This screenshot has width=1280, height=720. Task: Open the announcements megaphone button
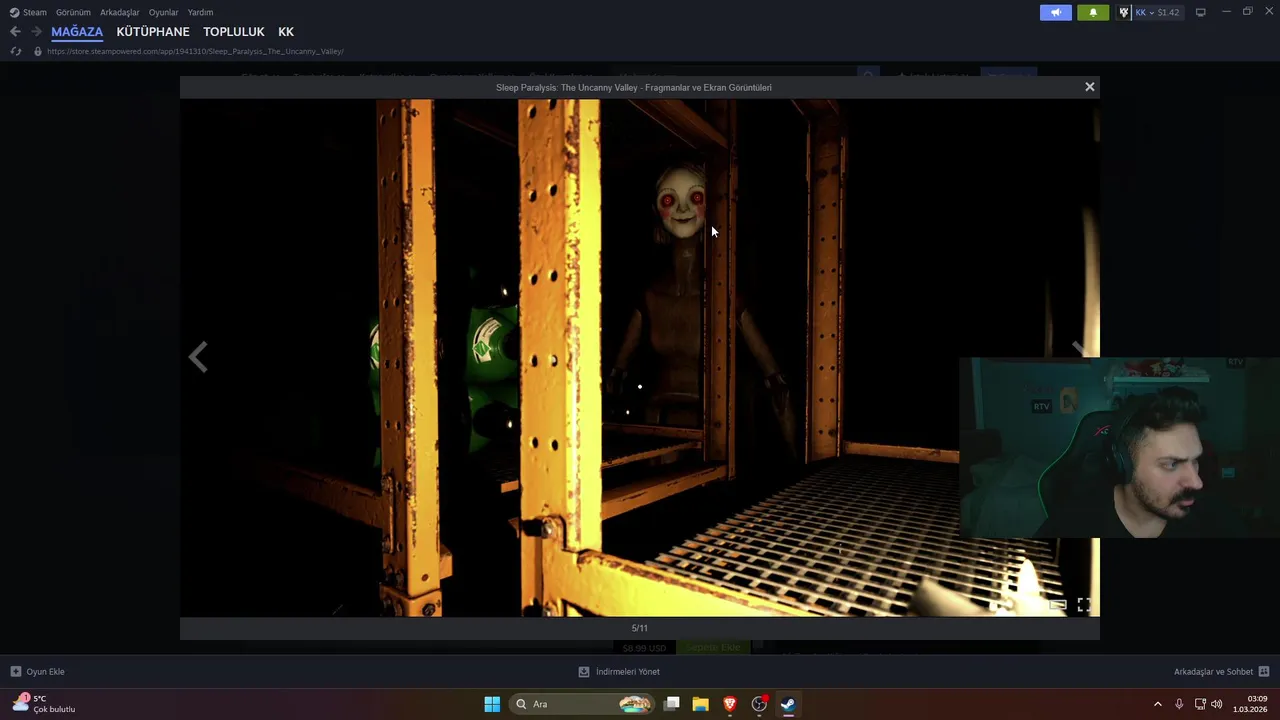(1056, 12)
